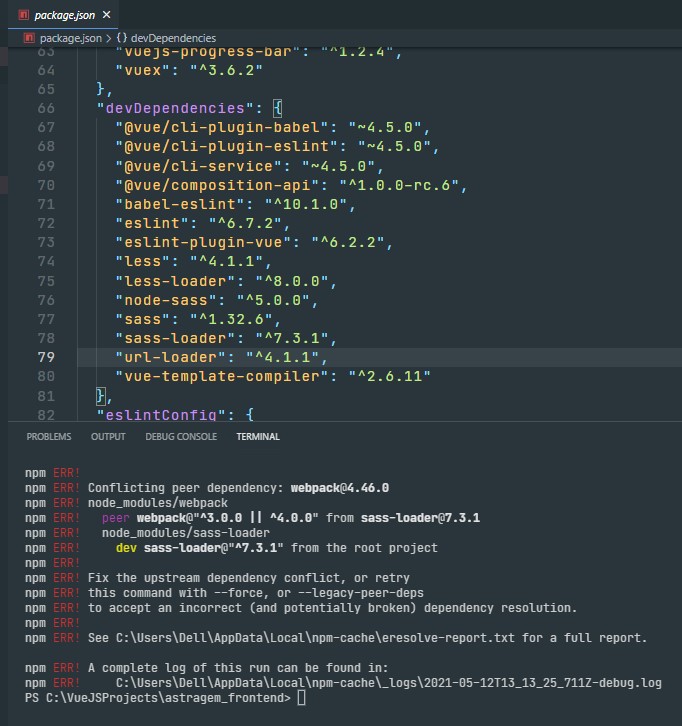Image resolution: width=682 pixels, height=726 pixels.
Task: Click node_modules/webpack terminal line
Action: [158, 503]
